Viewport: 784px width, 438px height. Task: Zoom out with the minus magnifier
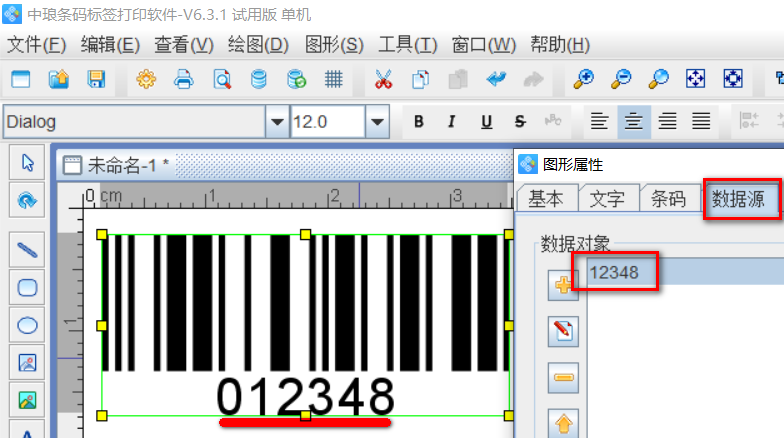pos(621,79)
